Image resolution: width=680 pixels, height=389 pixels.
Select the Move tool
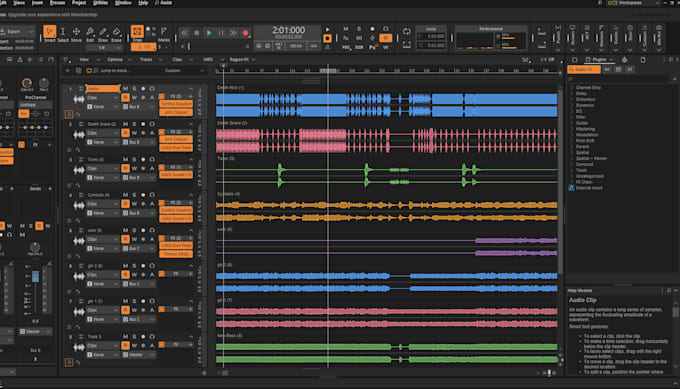(76, 33)
